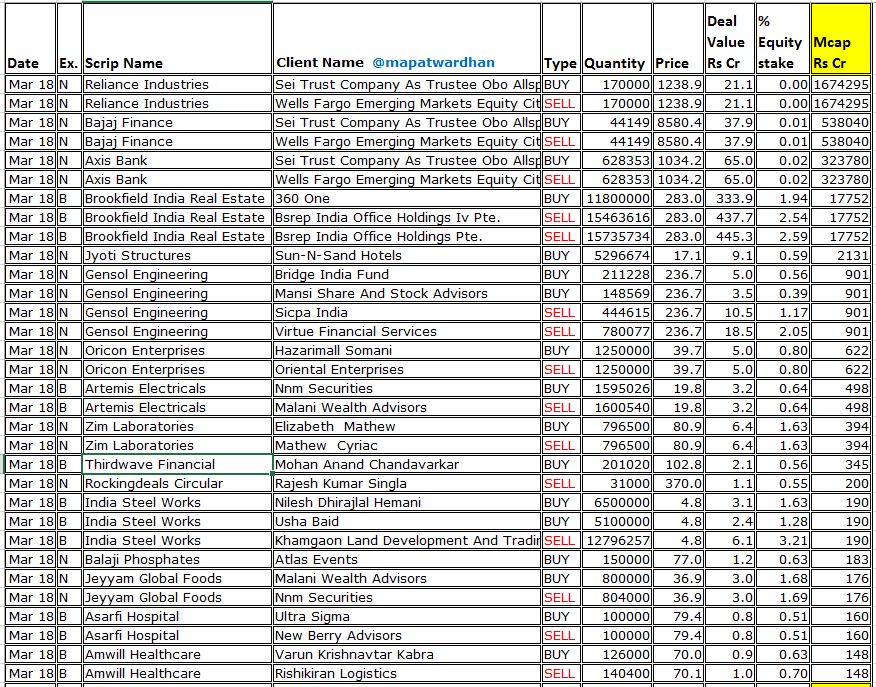The height and width of the screenshot is (687, 876).
Task: Click the Mcap Rs Cr yellow header cell
Action: [x=840, y=39]
